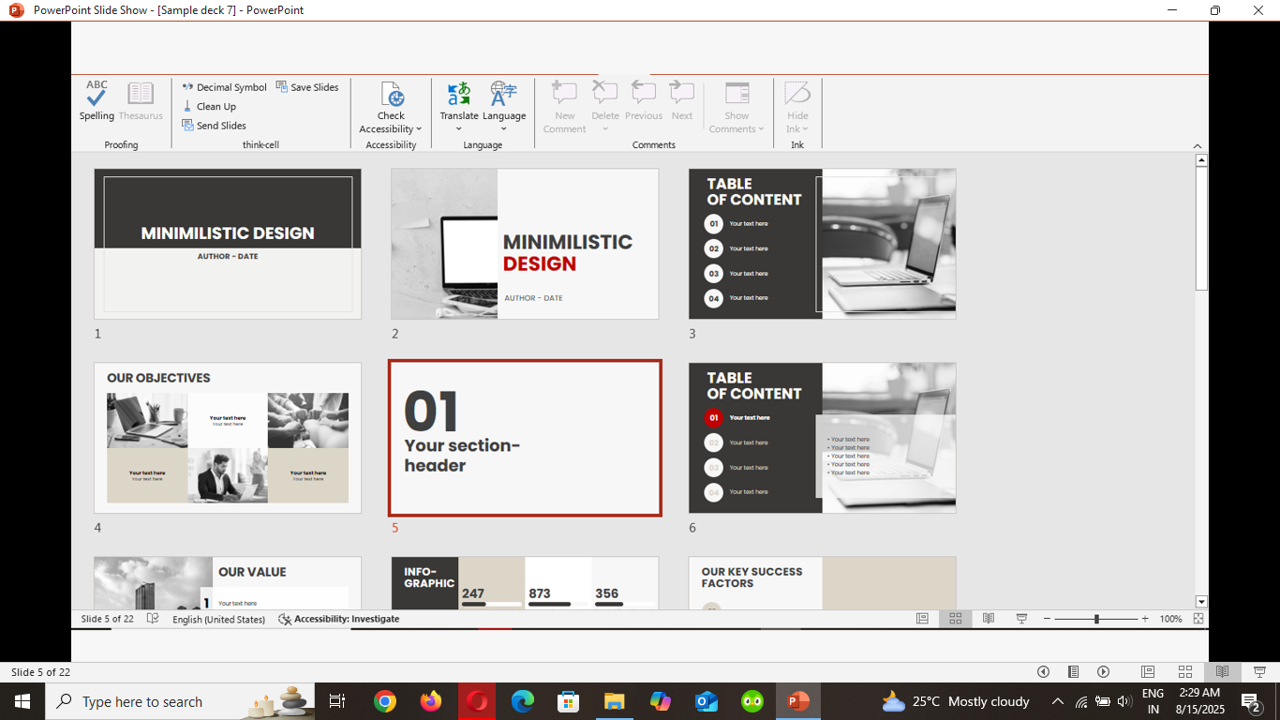Click the scrollbar down arrow
The image size is (1280, 720).
point(1202,602)
